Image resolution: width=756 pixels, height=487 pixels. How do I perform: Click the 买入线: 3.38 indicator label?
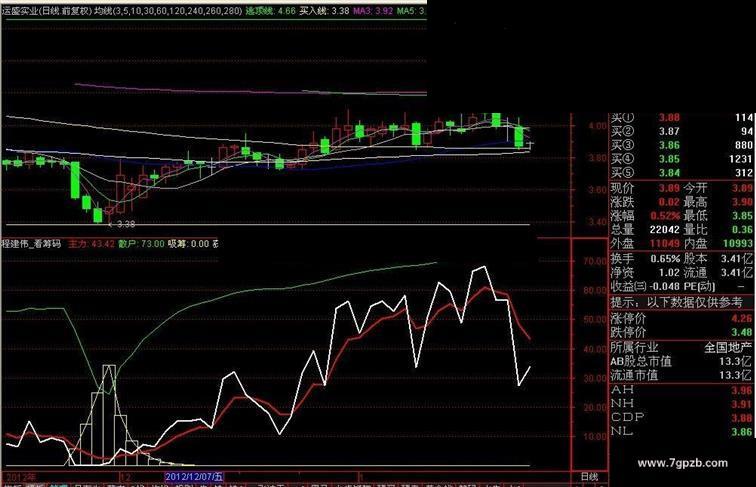(324, 10)
